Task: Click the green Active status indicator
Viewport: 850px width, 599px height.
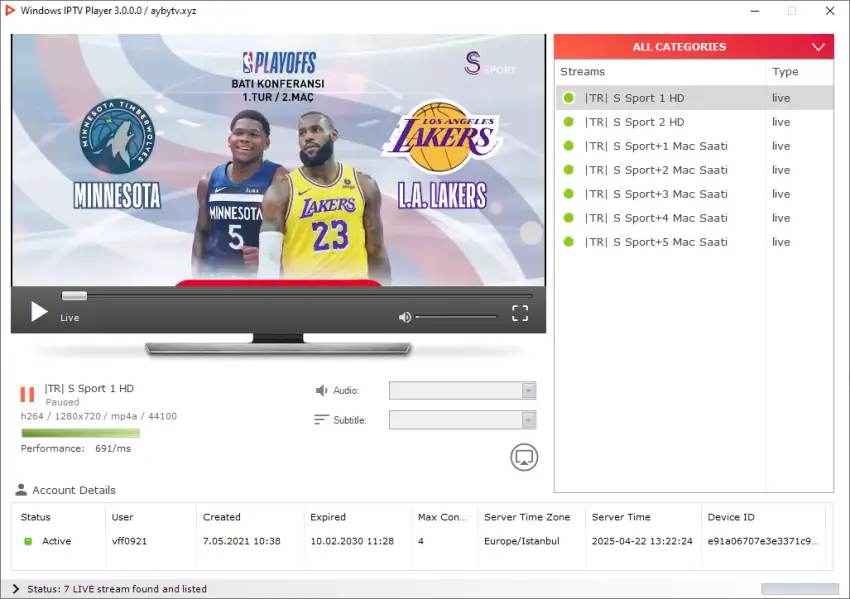Action: point(28,541)
